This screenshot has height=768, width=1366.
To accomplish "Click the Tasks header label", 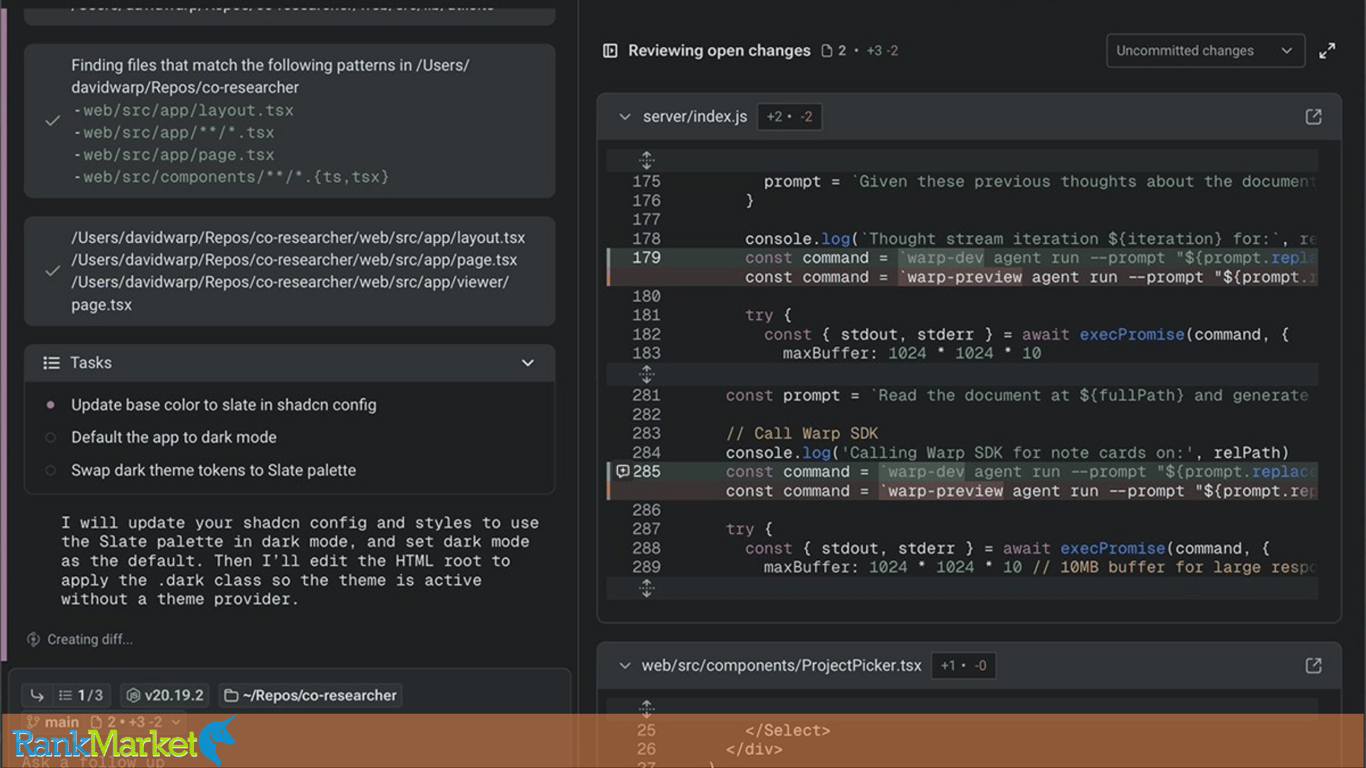I will click(91, 363).
